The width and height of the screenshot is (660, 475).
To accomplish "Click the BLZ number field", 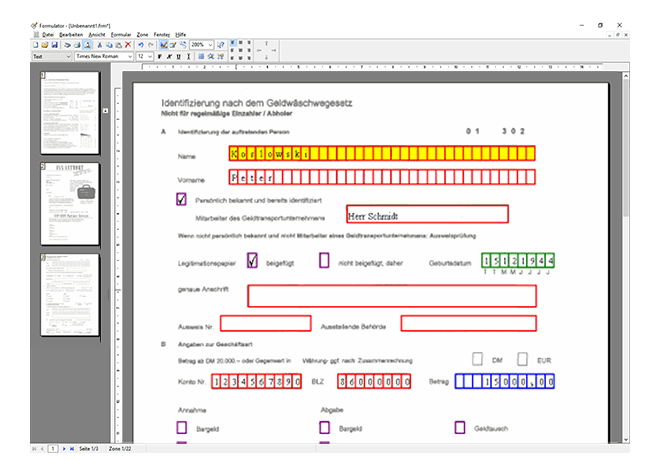I will 374,381.
